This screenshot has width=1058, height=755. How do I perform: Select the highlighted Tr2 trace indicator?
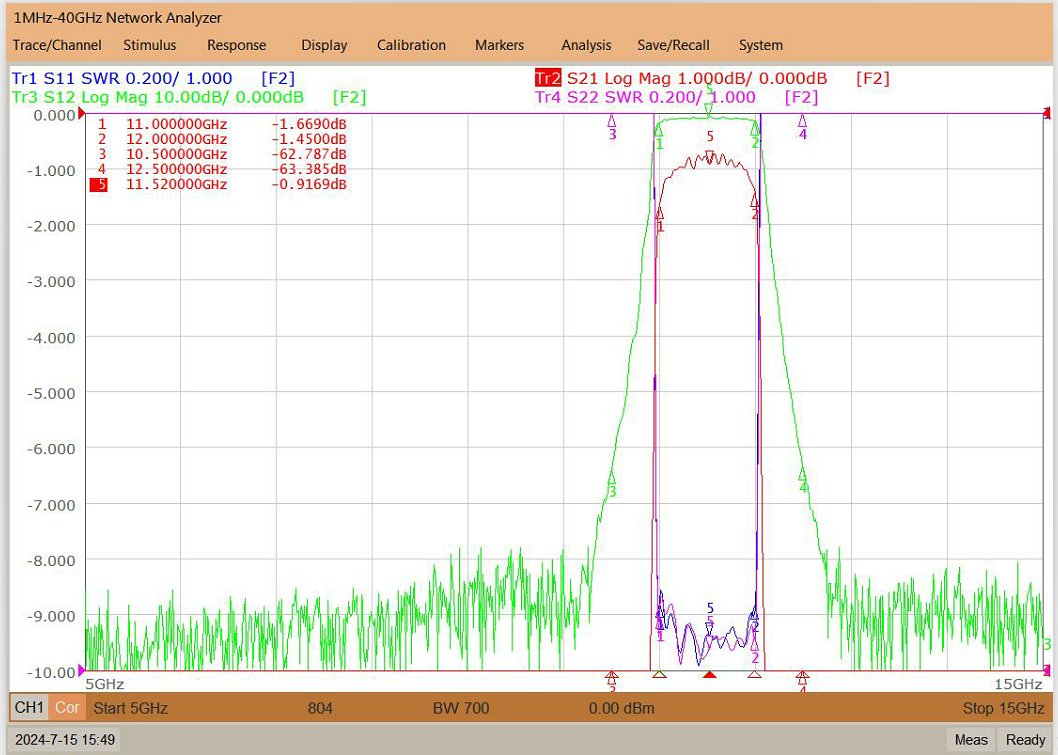[548, 78]
